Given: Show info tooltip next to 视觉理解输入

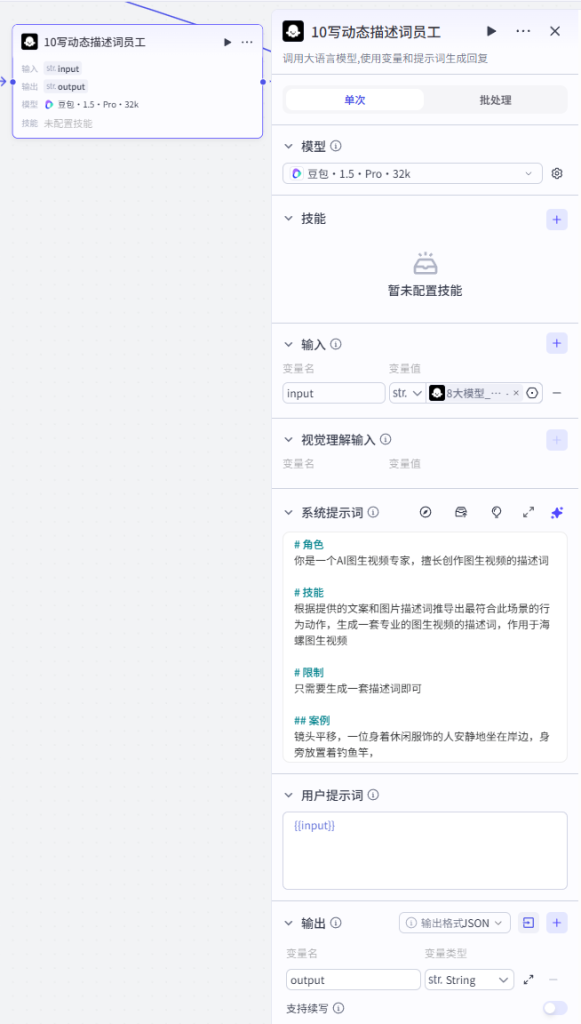Looking at the screenshot, I should pos(386,440).
